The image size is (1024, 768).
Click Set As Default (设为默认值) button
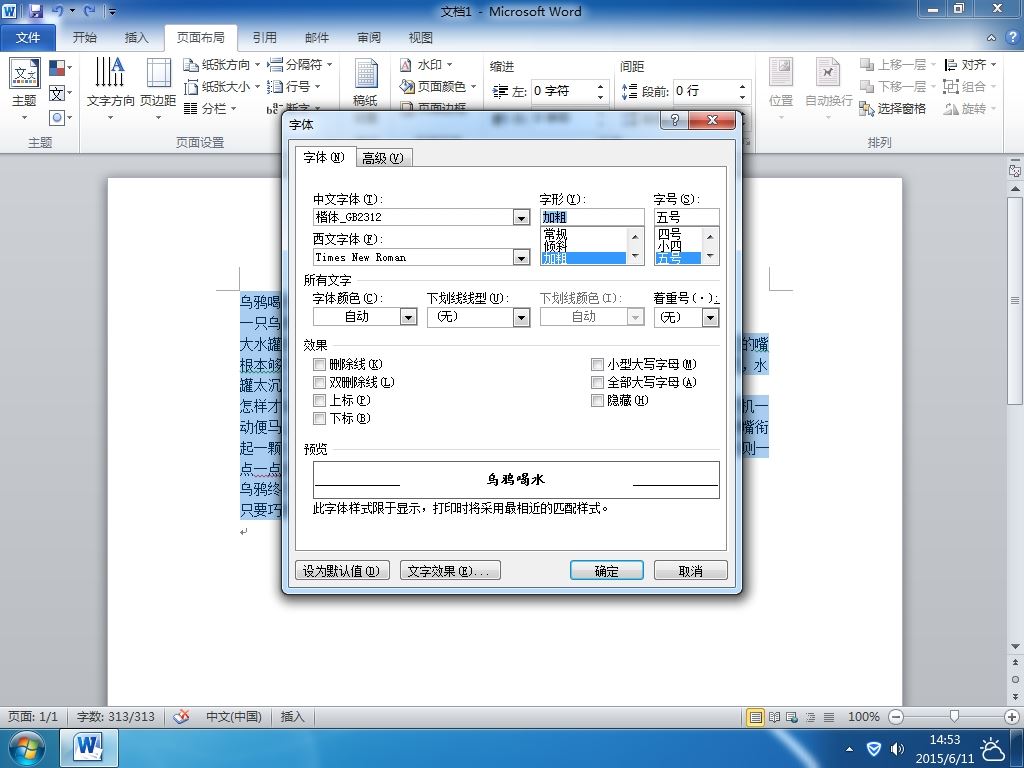coord(342,571)
